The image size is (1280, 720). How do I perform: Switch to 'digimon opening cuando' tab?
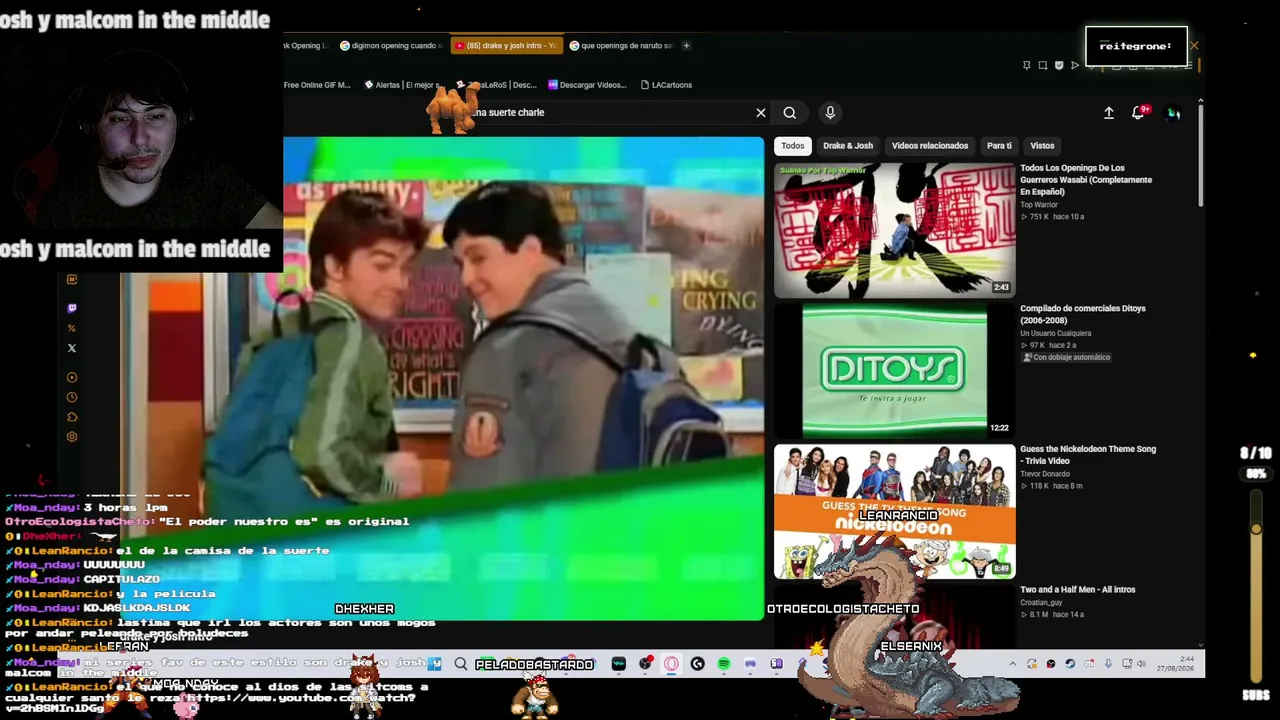tap(389, 45)
